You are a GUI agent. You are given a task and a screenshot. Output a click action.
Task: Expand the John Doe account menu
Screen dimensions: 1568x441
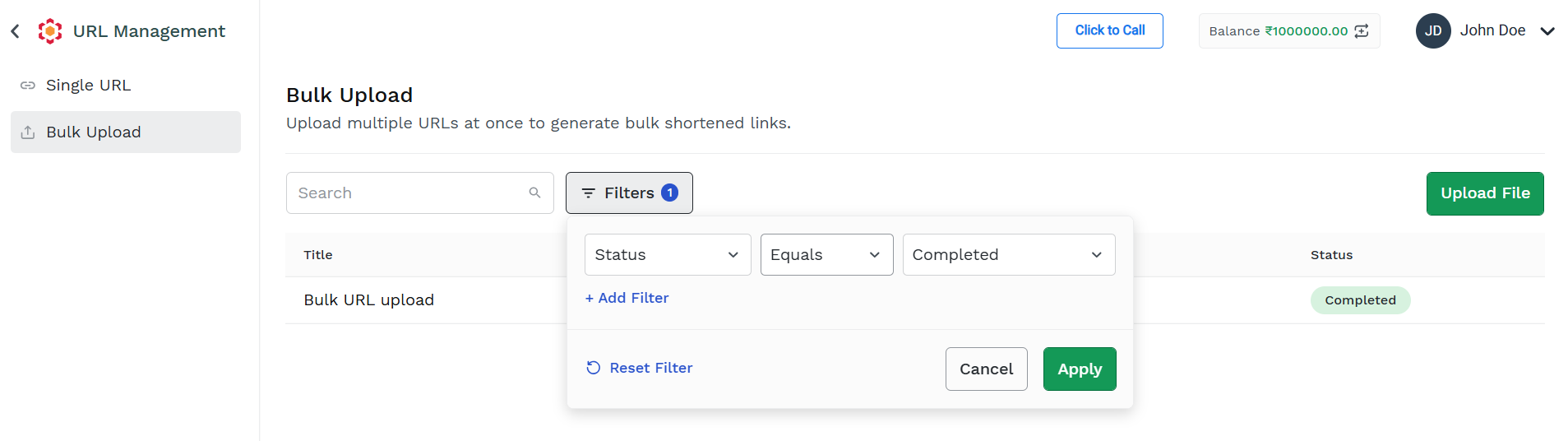(1547, 31)
